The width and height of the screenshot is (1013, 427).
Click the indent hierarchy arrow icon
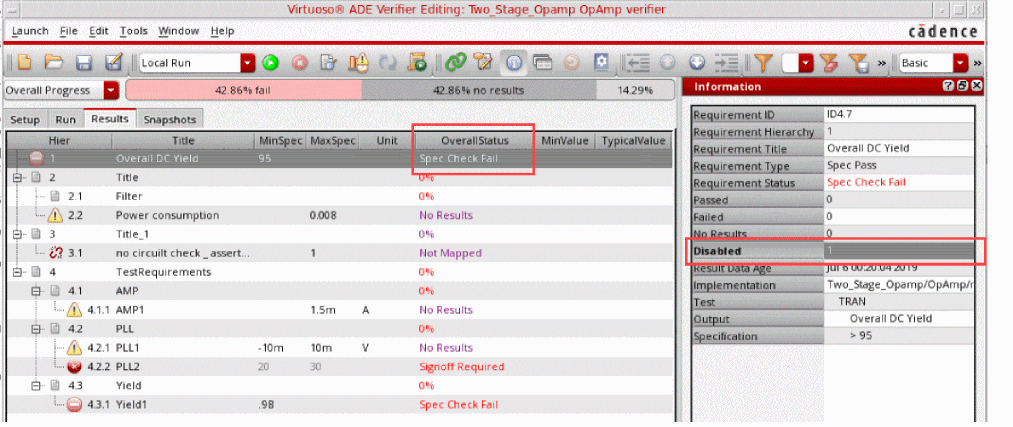[x=726, y=63]
